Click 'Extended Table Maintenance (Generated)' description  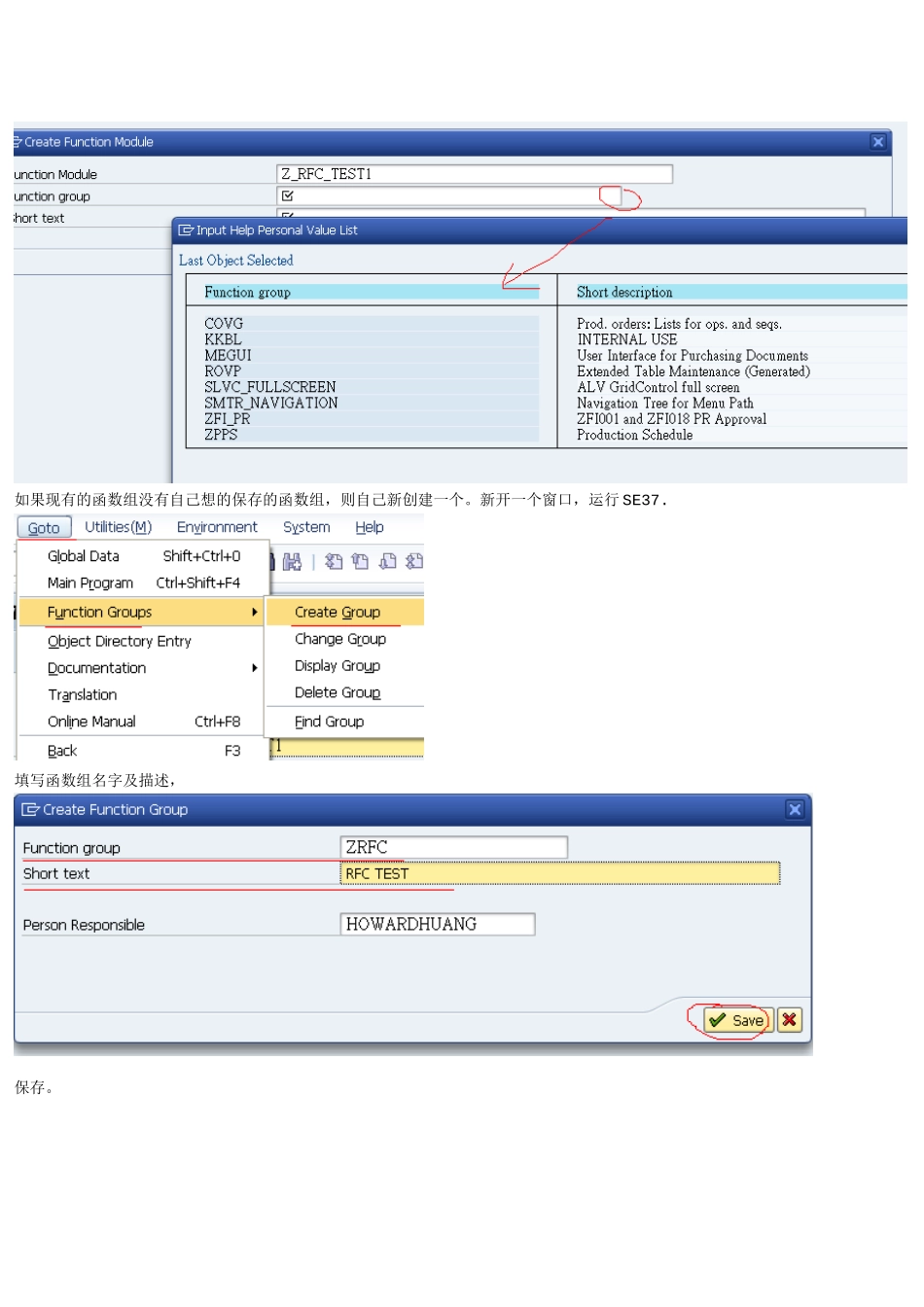pos(693,371)
